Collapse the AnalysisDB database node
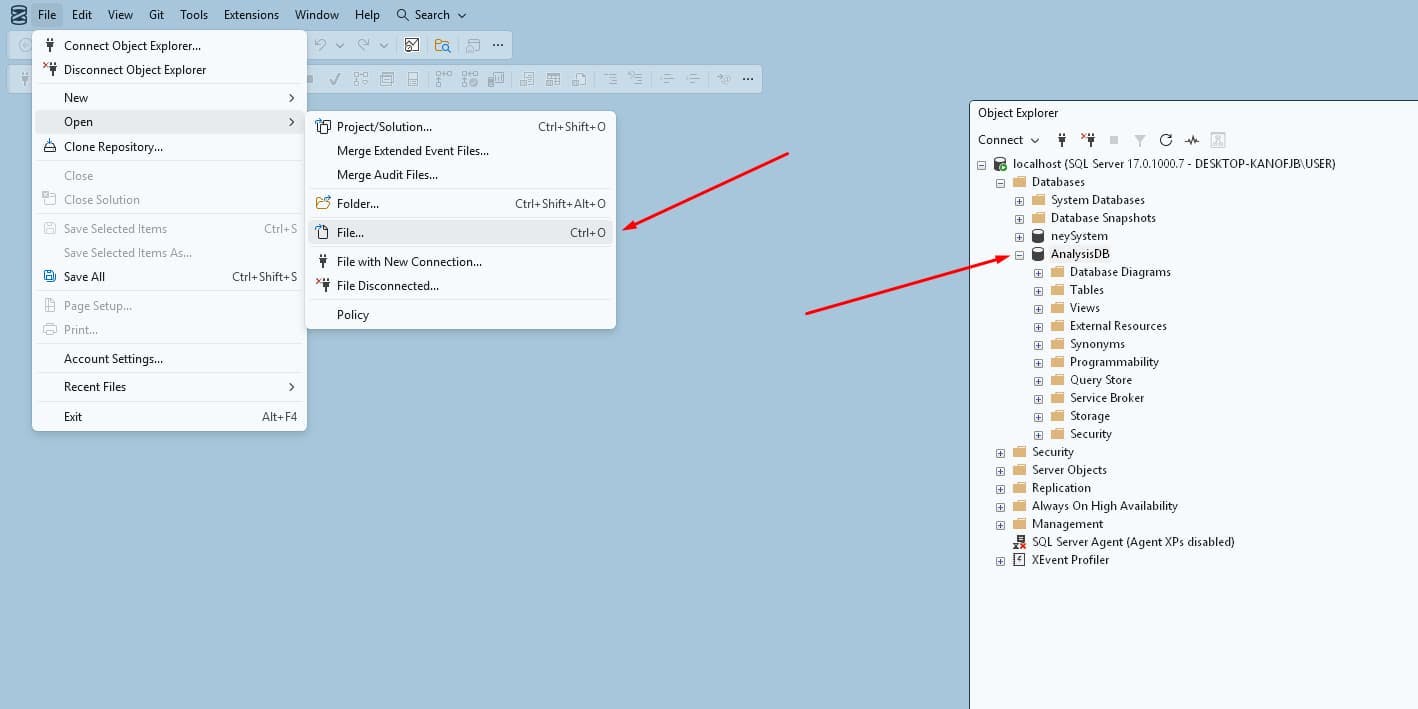 pos(1019,254)
